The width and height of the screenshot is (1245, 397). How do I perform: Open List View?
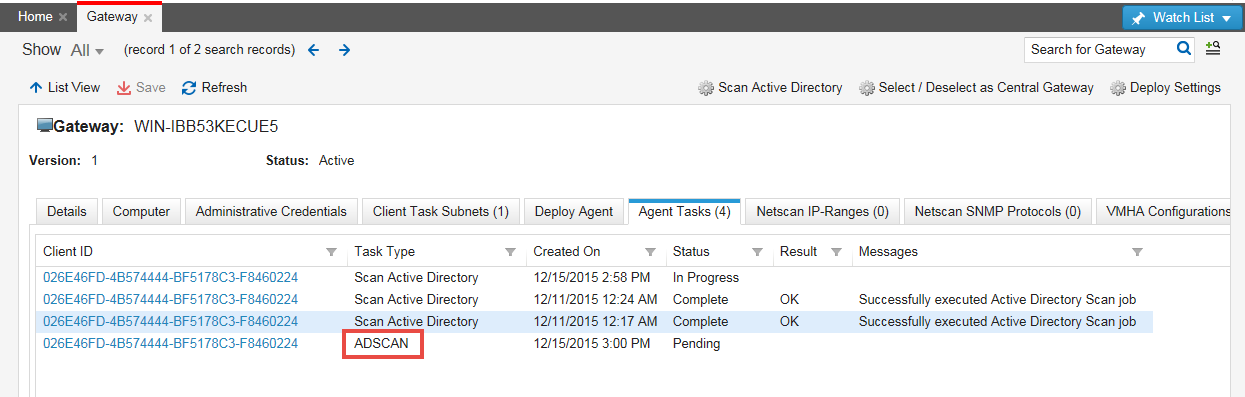(x=64, y=88)
